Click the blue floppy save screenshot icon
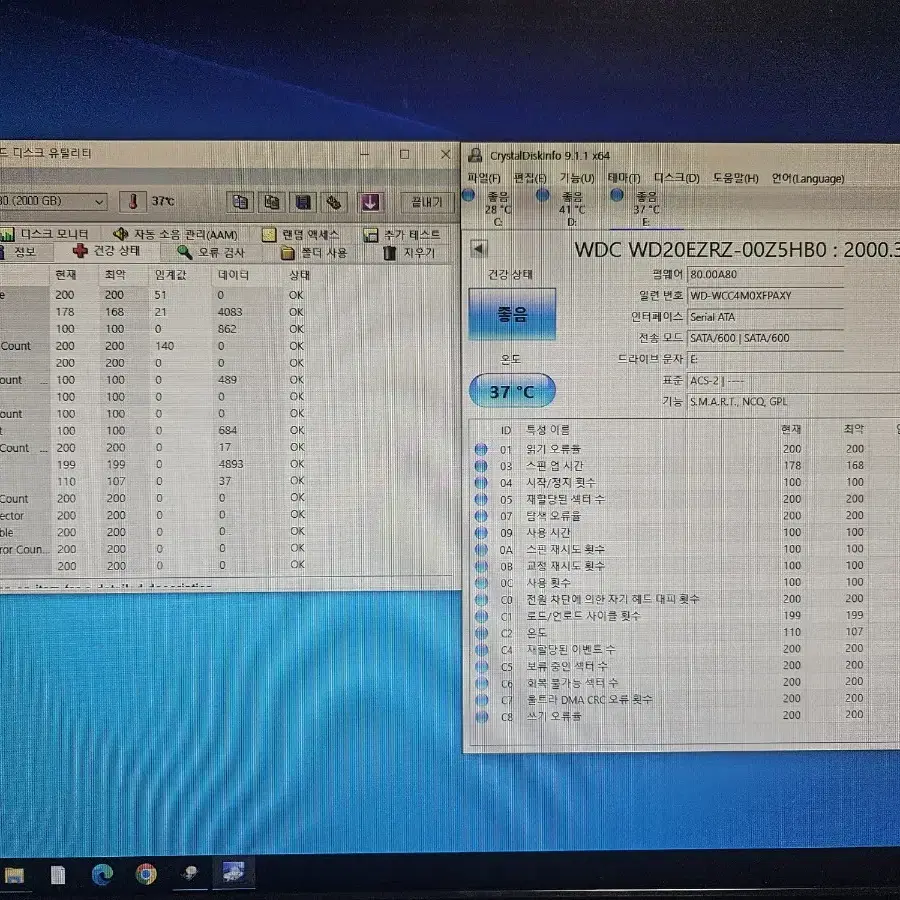 point(302,202)
